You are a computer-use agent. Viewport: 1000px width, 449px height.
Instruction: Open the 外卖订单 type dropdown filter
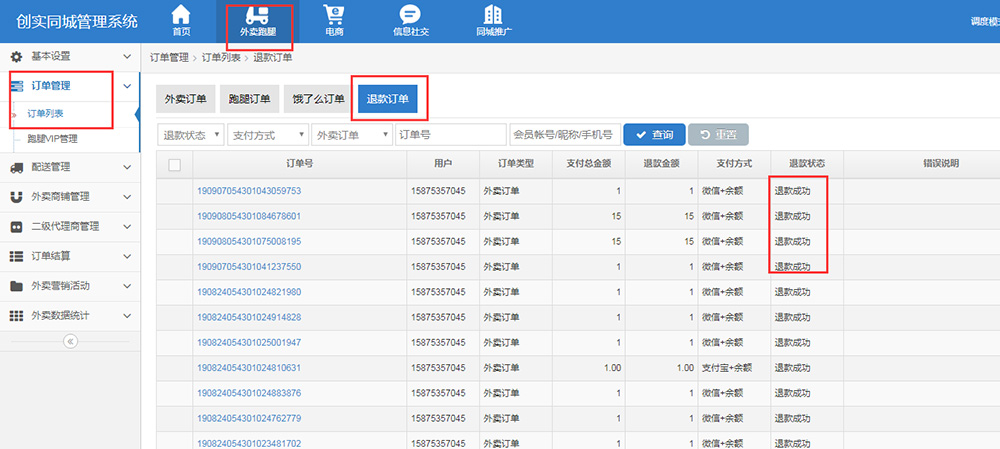pos(350,135)
